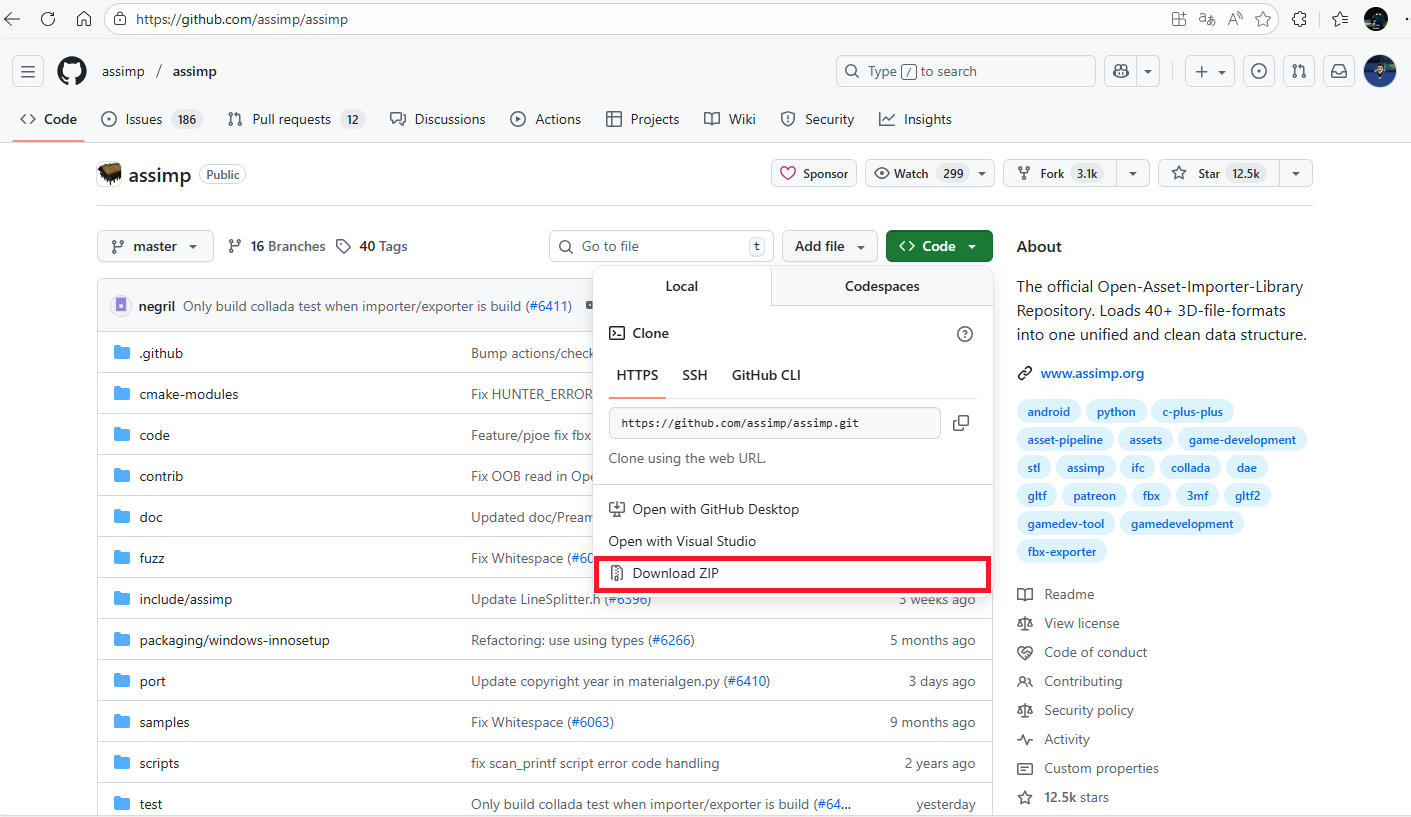Add page to favorites star icon
Viewport: 1411px width, 817px height.
pos(1263,19)
